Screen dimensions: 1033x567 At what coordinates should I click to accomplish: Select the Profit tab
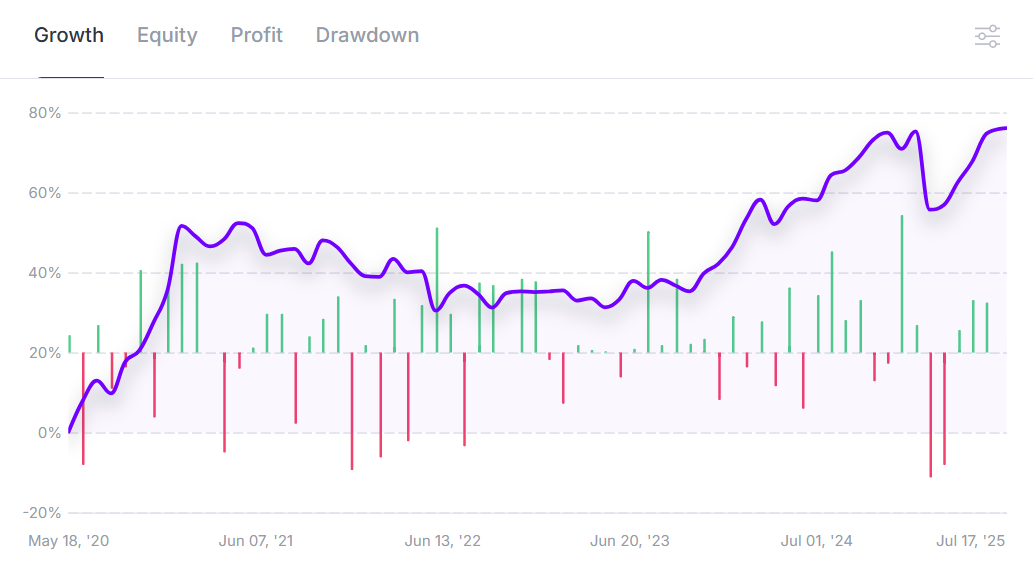click(x=257, y=36)
